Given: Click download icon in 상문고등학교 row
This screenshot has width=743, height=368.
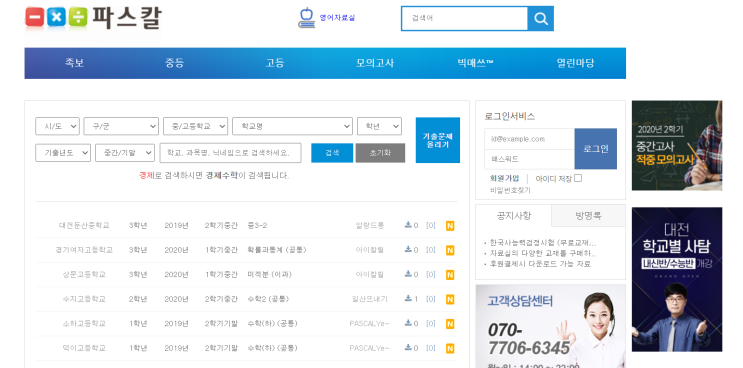Looking at the screenshot, I should (408, 274).
